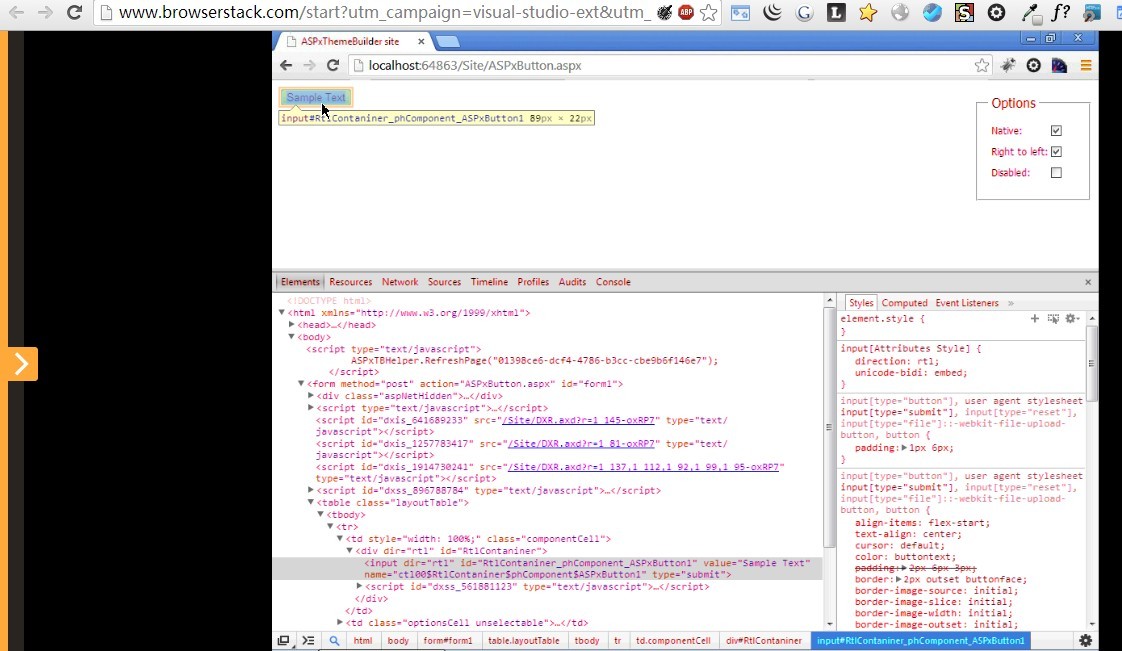
Task: Open the Timeline panel
Action: click(x=489, y=282)
